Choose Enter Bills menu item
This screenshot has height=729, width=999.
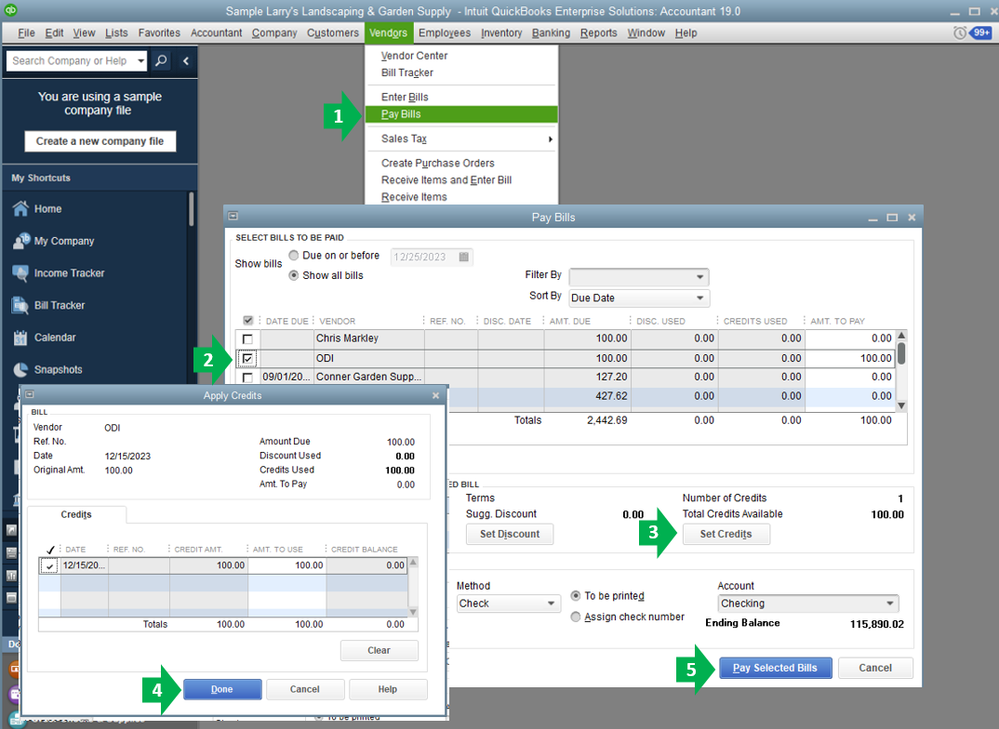coord(405,97)
